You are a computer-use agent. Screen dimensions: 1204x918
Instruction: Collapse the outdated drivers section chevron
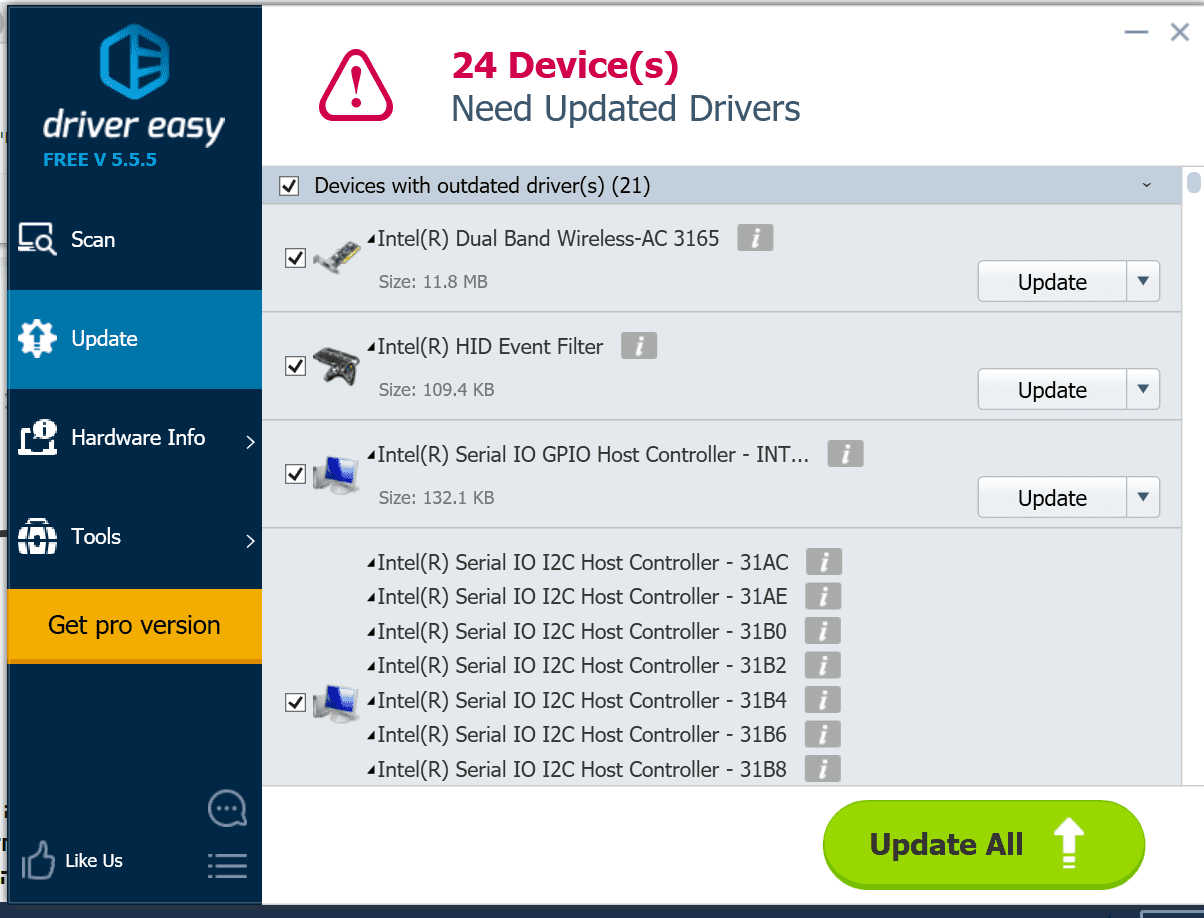tap(1146, 186)
